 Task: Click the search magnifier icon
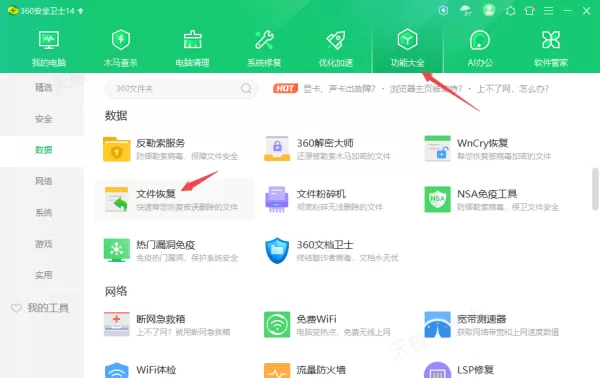246,89
